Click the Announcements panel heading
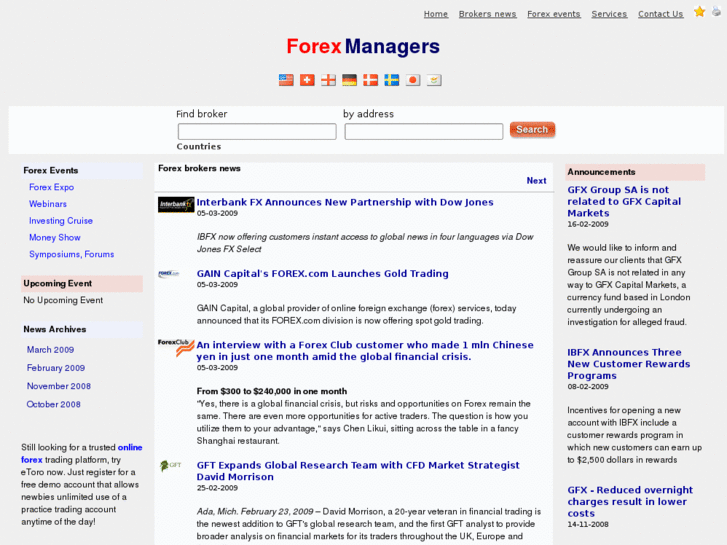The height and width of the screenshot is (545, 727). [601, 172]
